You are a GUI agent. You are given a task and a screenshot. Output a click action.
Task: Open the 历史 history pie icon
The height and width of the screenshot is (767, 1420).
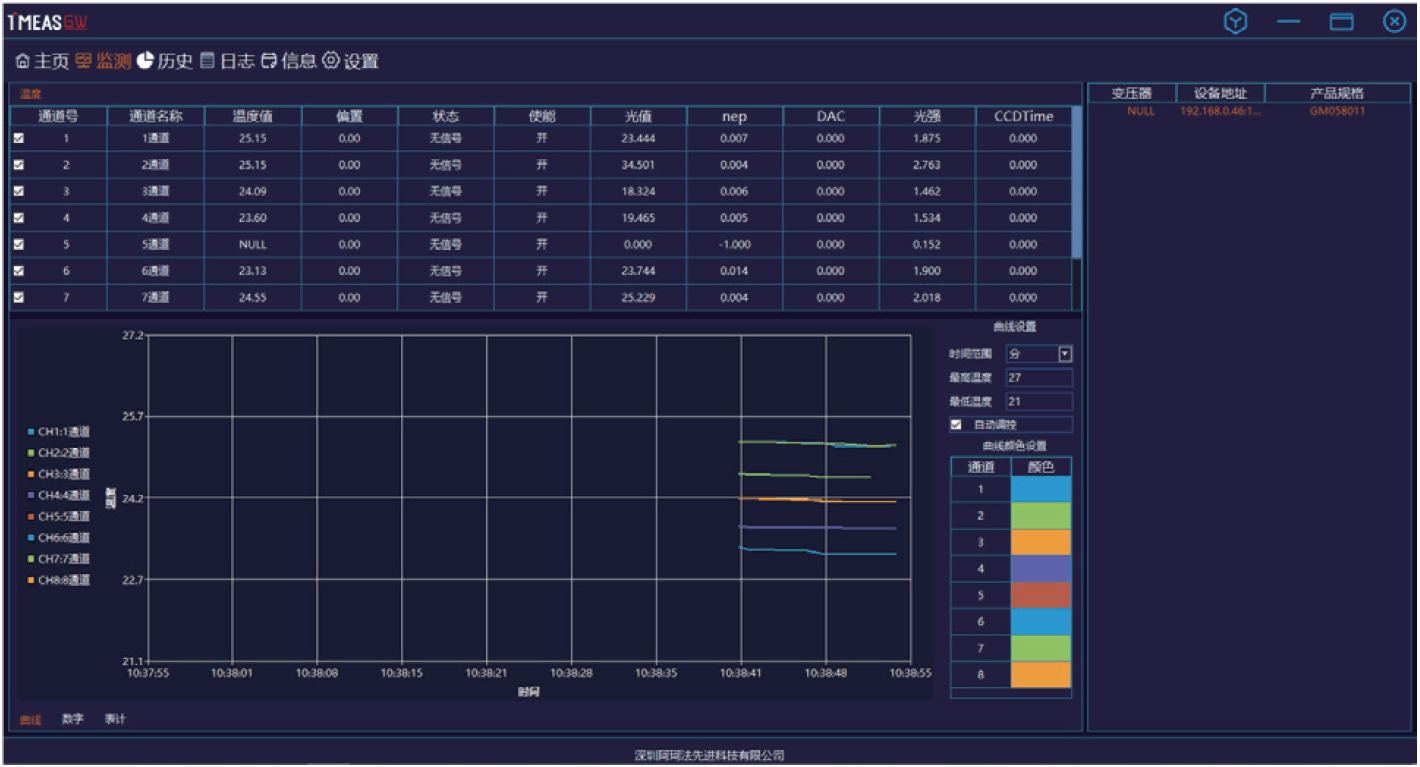point(145,61)
